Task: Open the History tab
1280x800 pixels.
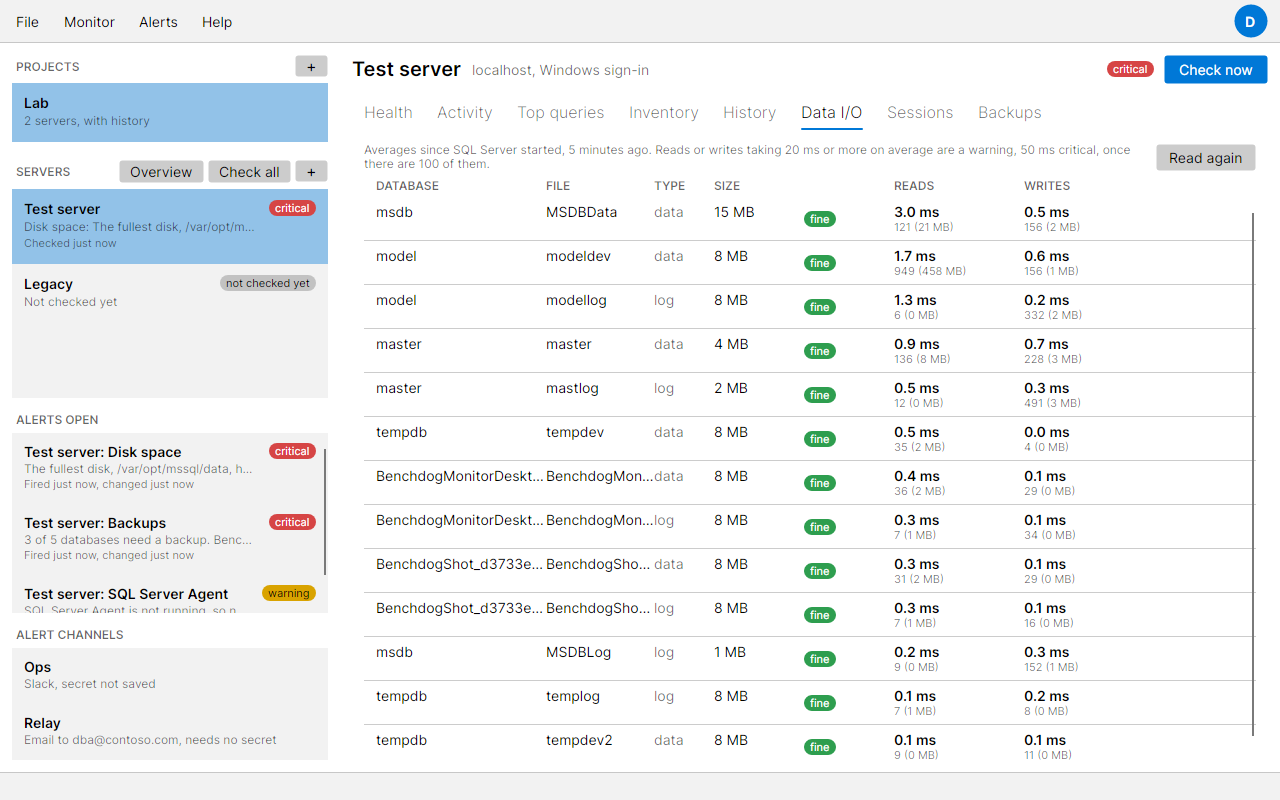Action: (750, 112)
